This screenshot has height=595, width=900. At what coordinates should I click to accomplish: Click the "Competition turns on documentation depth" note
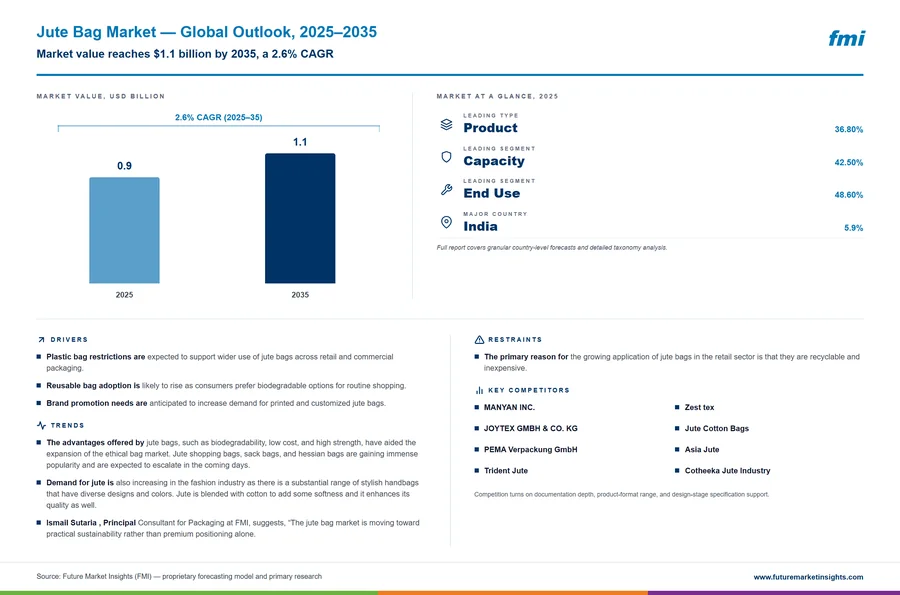[622, 495]
